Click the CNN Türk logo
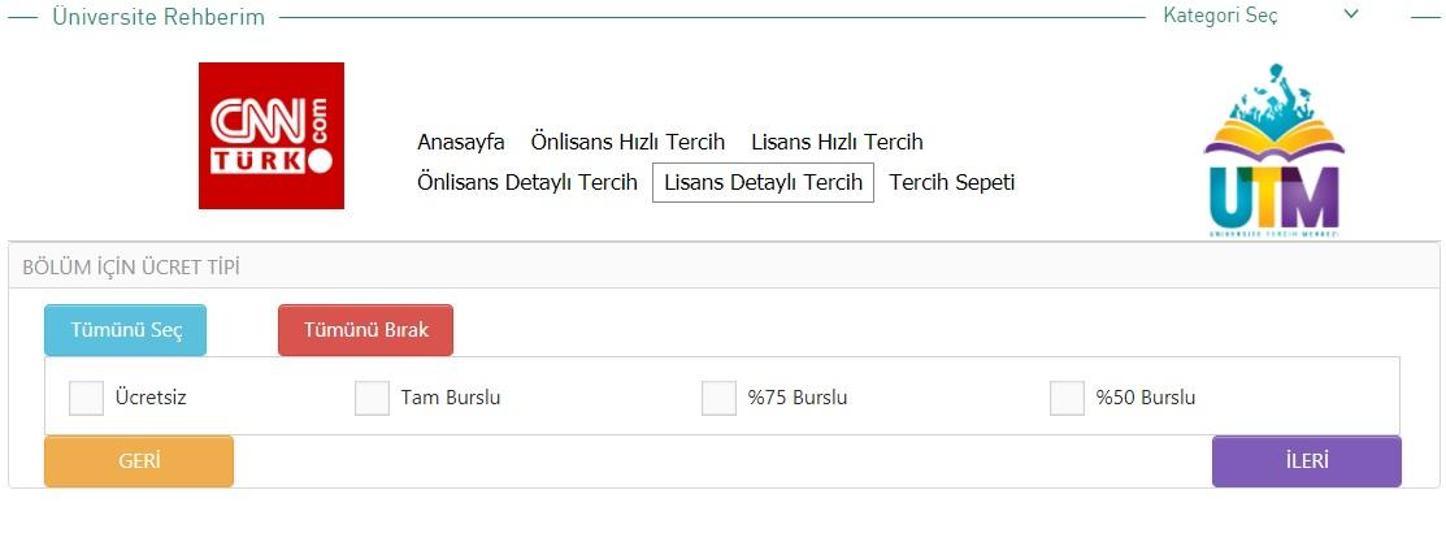This screenshot has width=1446, height=555. pos(271,136)
